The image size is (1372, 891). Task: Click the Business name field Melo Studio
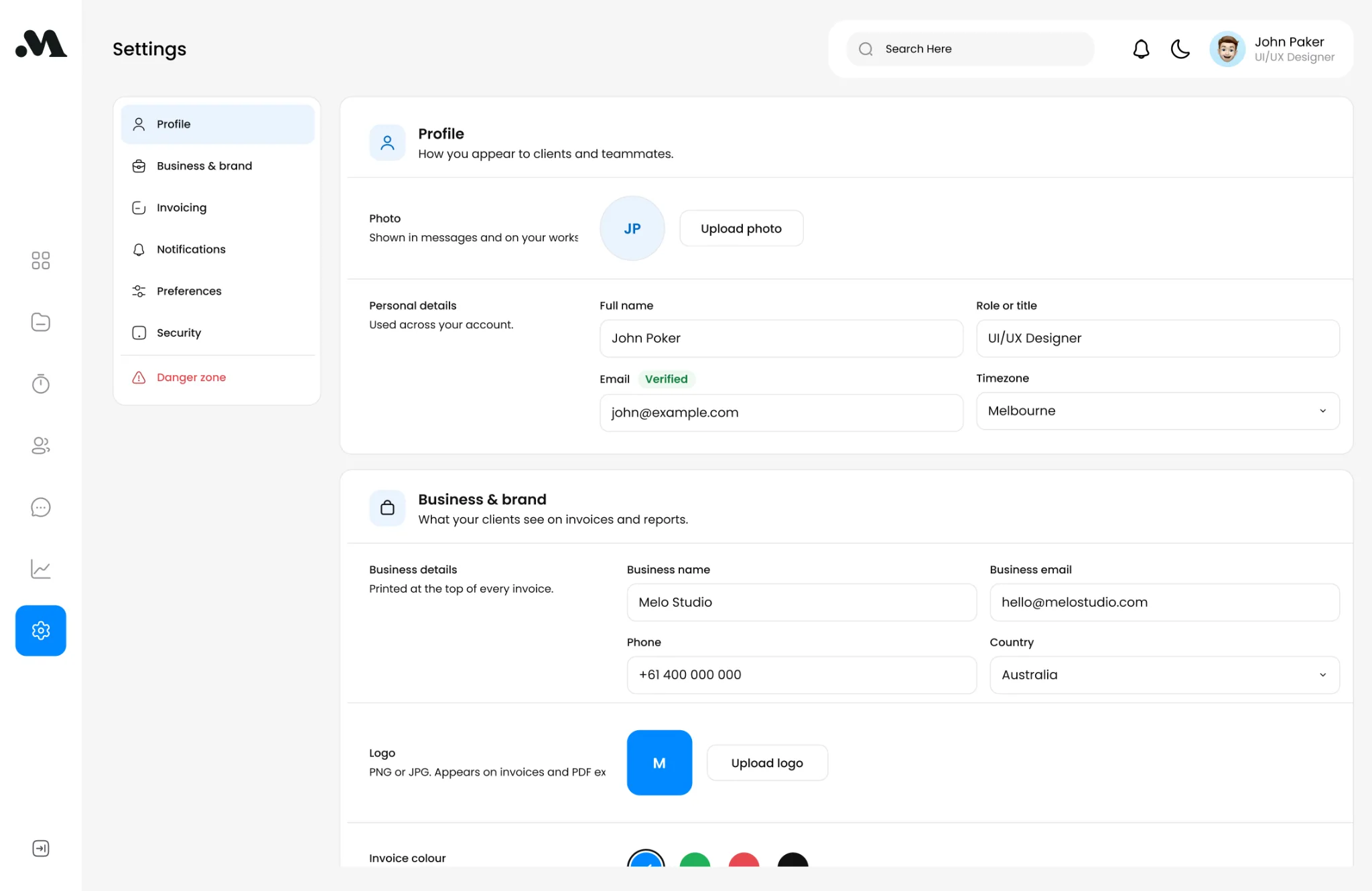pyautogui.click(x=801, y=602)
